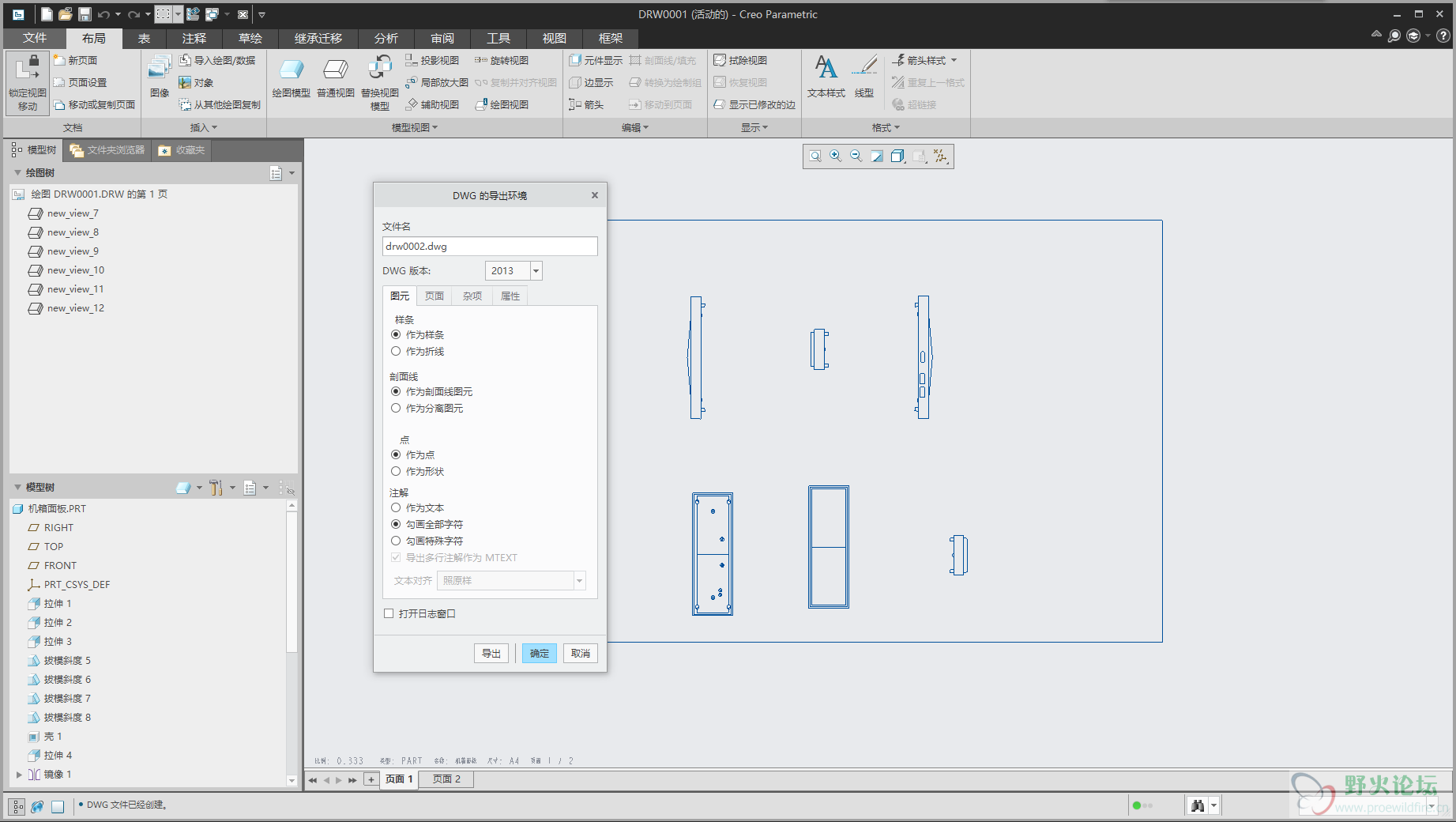This screenshot has width=1456, height=822.
Task: Click the 取消 cancel button
Action: (x=581, y=653)
